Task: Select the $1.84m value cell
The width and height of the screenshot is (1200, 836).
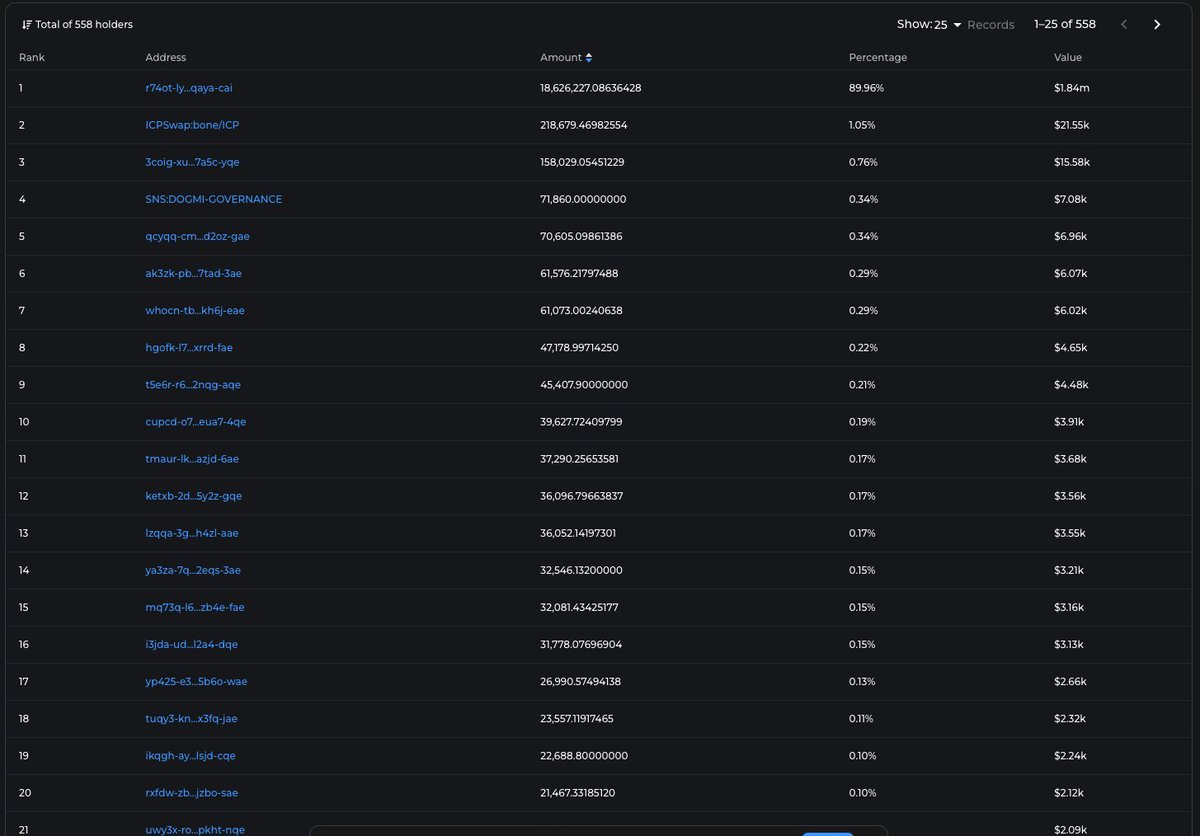Action: (x=1072, y=88)
